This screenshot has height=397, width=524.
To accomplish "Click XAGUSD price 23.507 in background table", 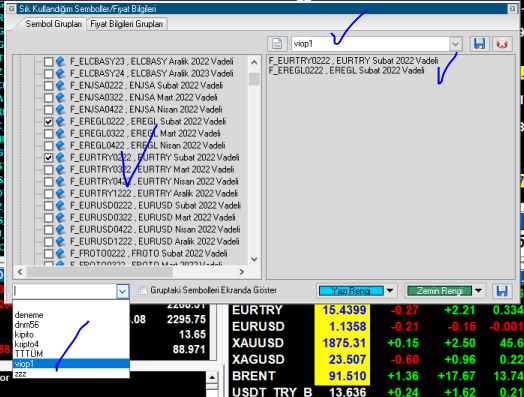I will click(x=348, y=360).
